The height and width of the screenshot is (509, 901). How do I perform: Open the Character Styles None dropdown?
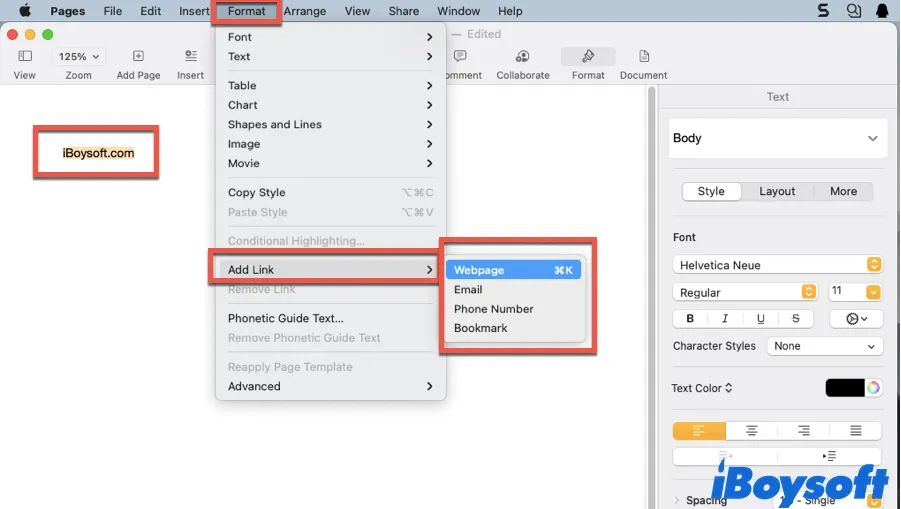click(x=824, y=346)
